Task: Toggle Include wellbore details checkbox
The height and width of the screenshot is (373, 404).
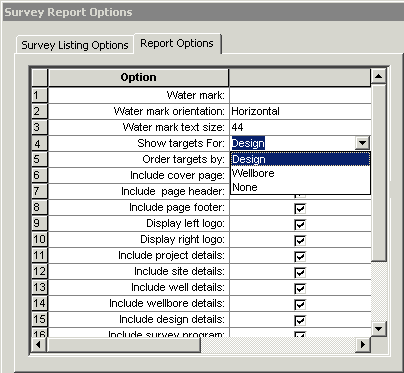Action: click(x=300, y=305)
